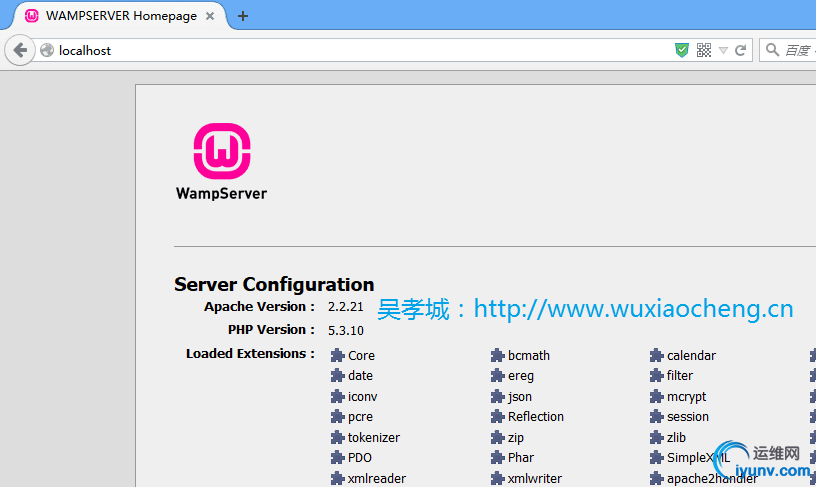Select the xmlwriter extension name

535,478
